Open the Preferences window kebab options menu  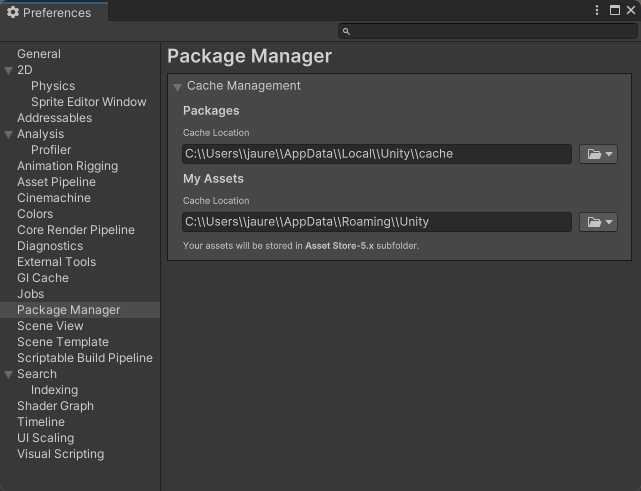[598, 11]
